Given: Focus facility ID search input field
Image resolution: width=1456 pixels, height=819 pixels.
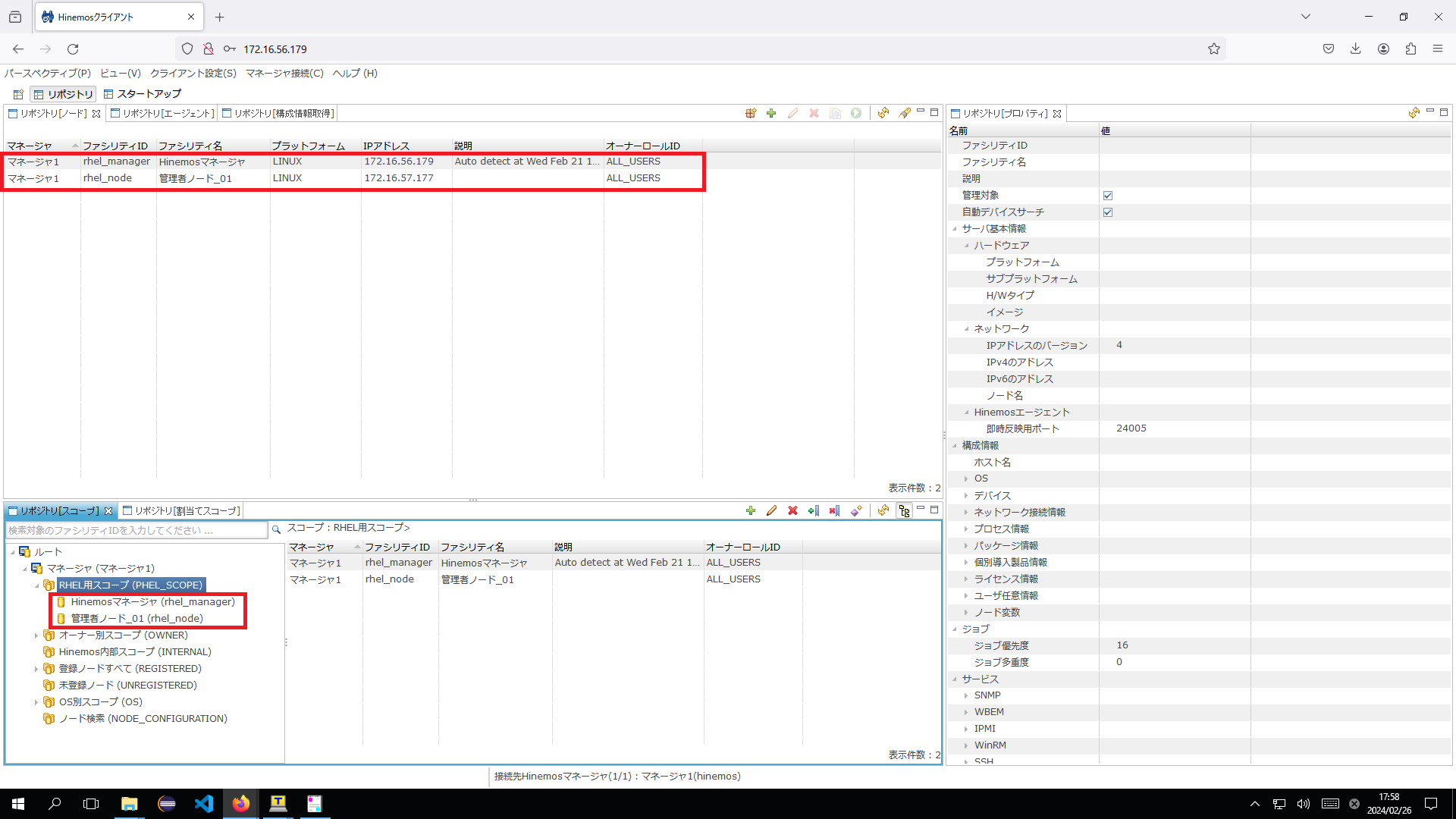Looking at the screenshot, I should pos(136,529).
